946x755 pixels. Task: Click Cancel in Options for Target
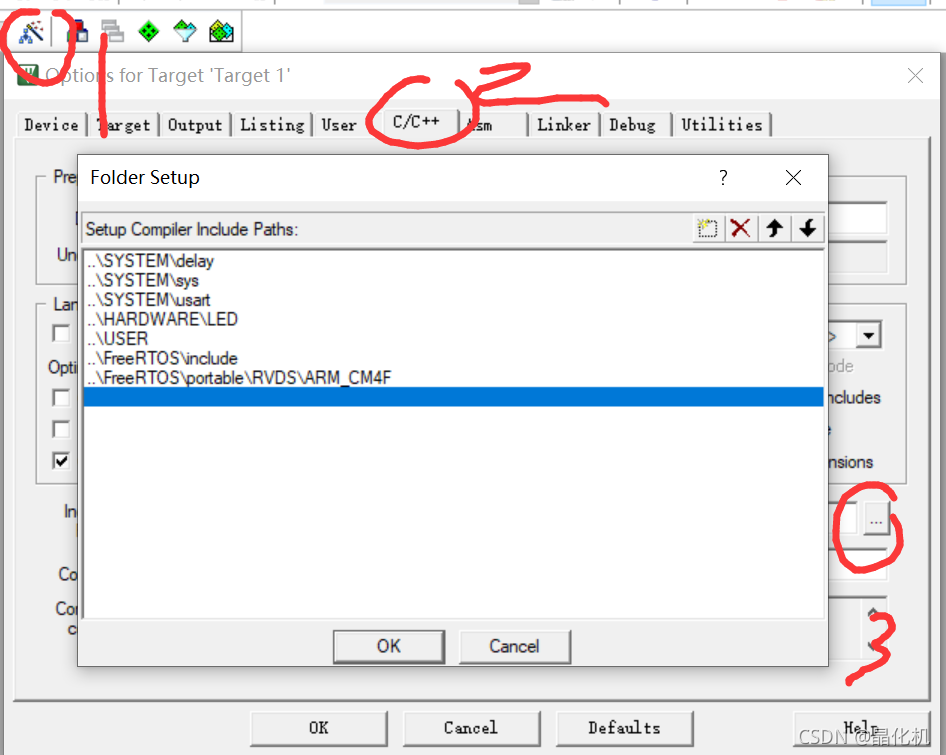click(x=471, y=728)
